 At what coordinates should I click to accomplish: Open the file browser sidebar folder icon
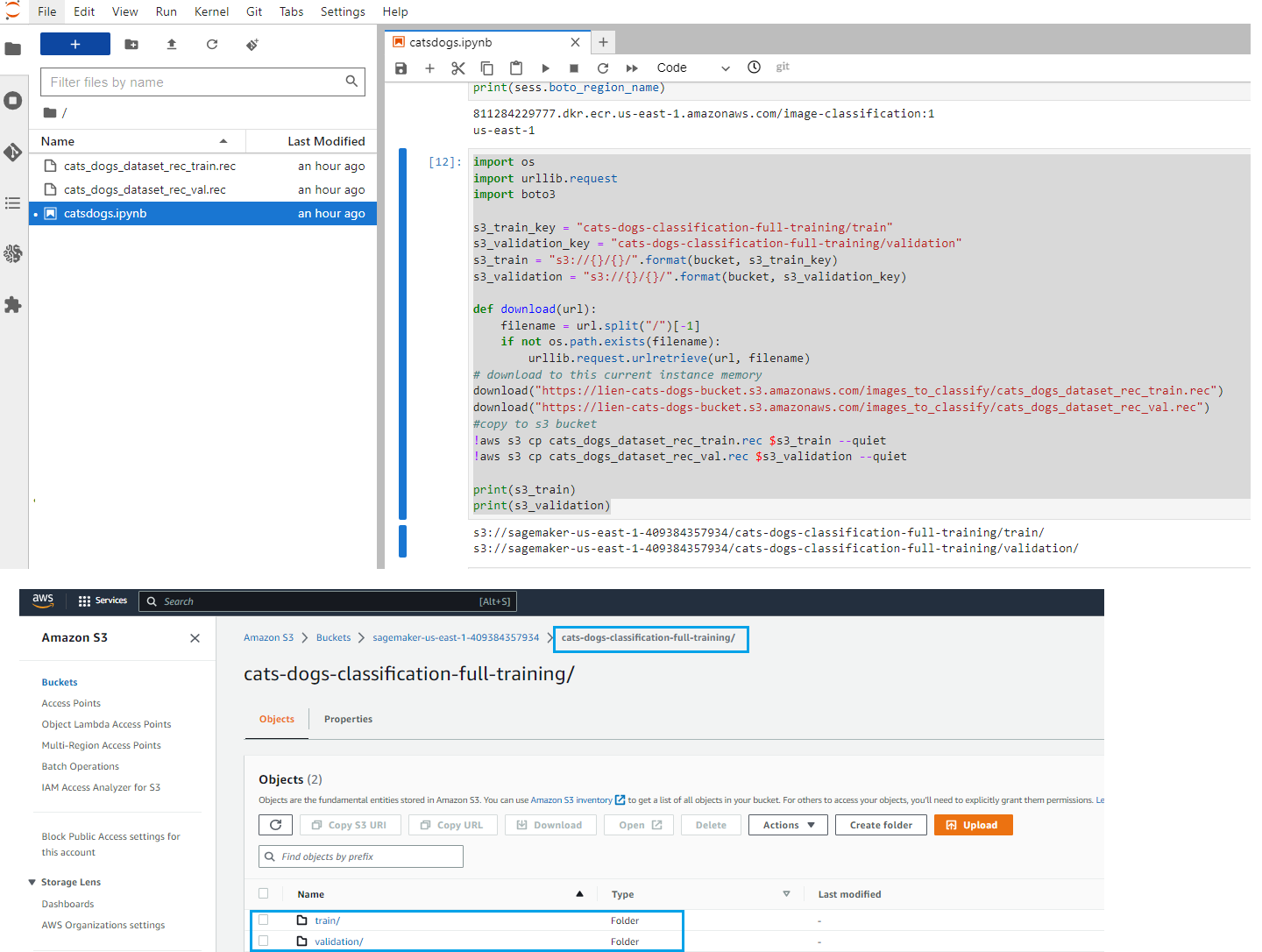point(12,49)
